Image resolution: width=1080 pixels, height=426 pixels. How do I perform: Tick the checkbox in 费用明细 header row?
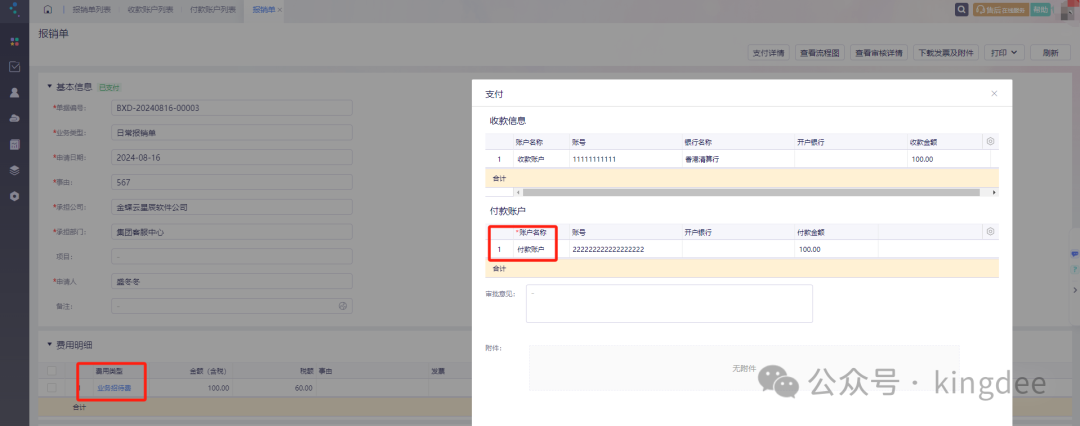(x=51, y=370)
